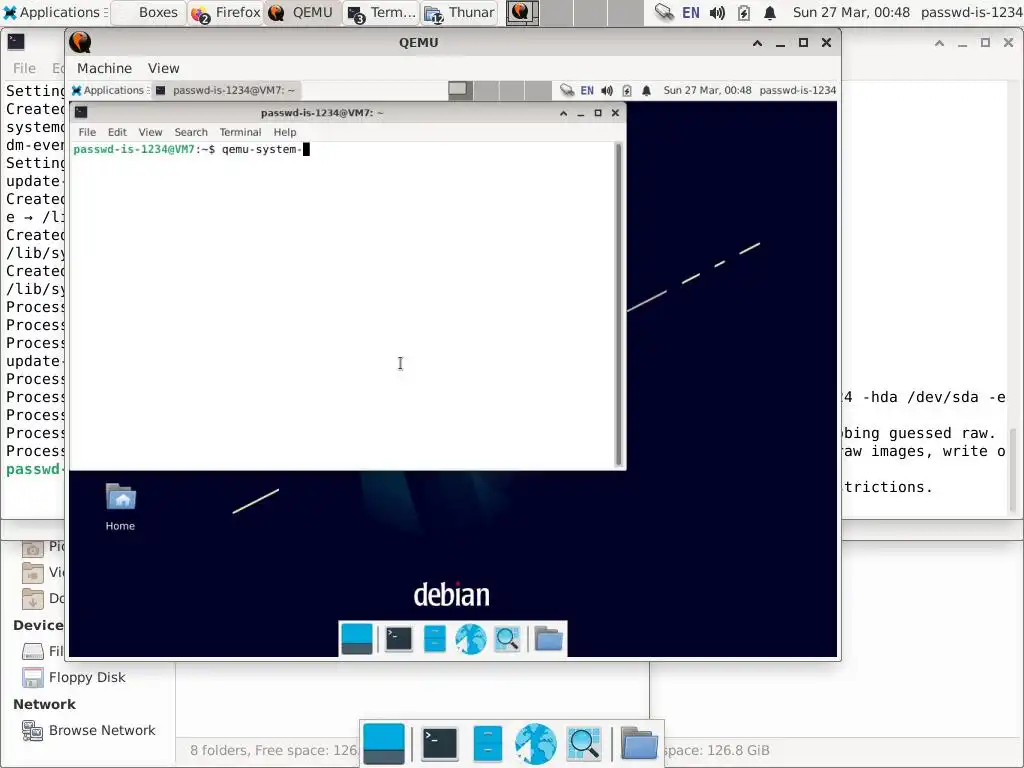
Task: Click the host volume speaker icon
Action: 717,12
